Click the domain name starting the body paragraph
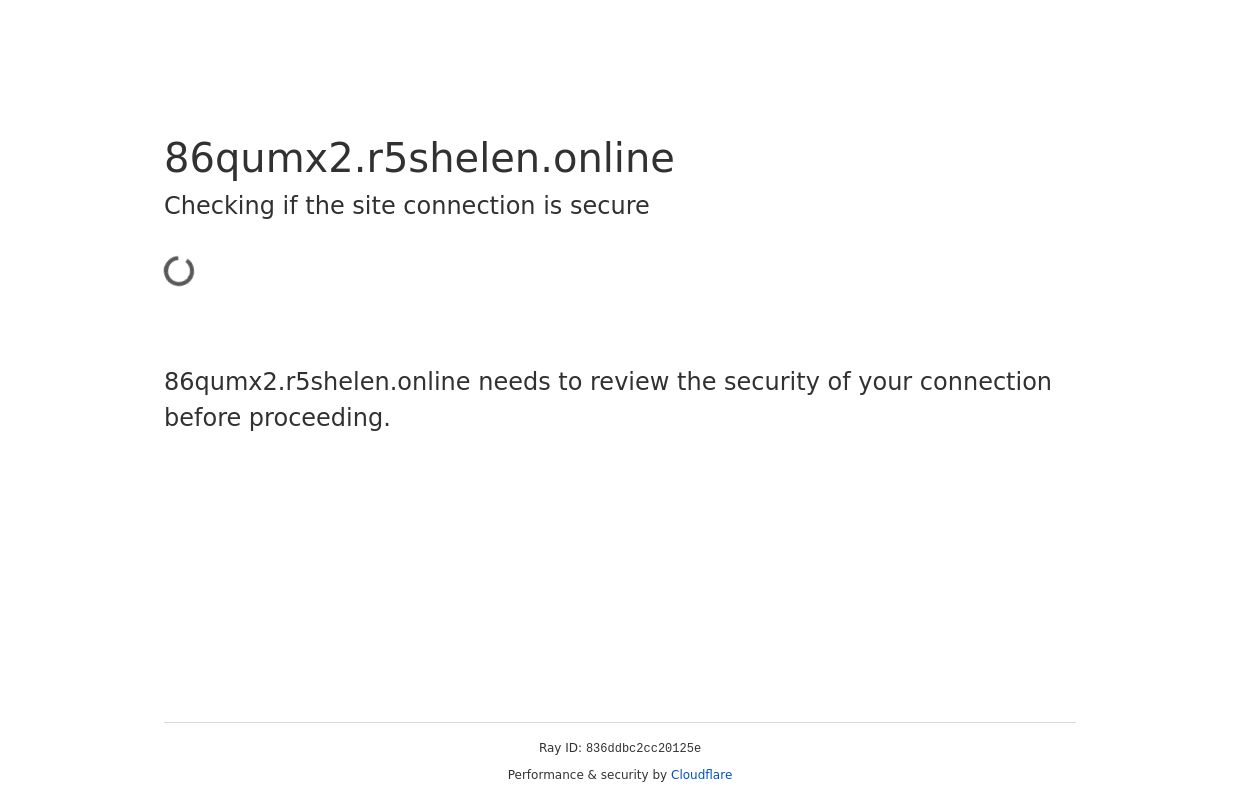This screenshot has height=800, width=1240. tap(317, 382)
